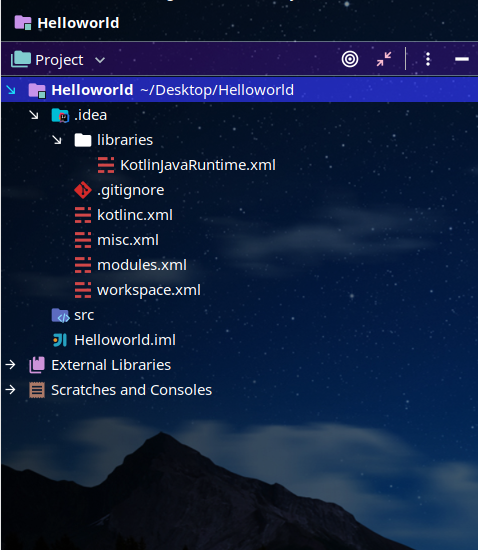Select the libraries folder label
Viewport: 478px width, 550px height.
click(x=125, y=140)
